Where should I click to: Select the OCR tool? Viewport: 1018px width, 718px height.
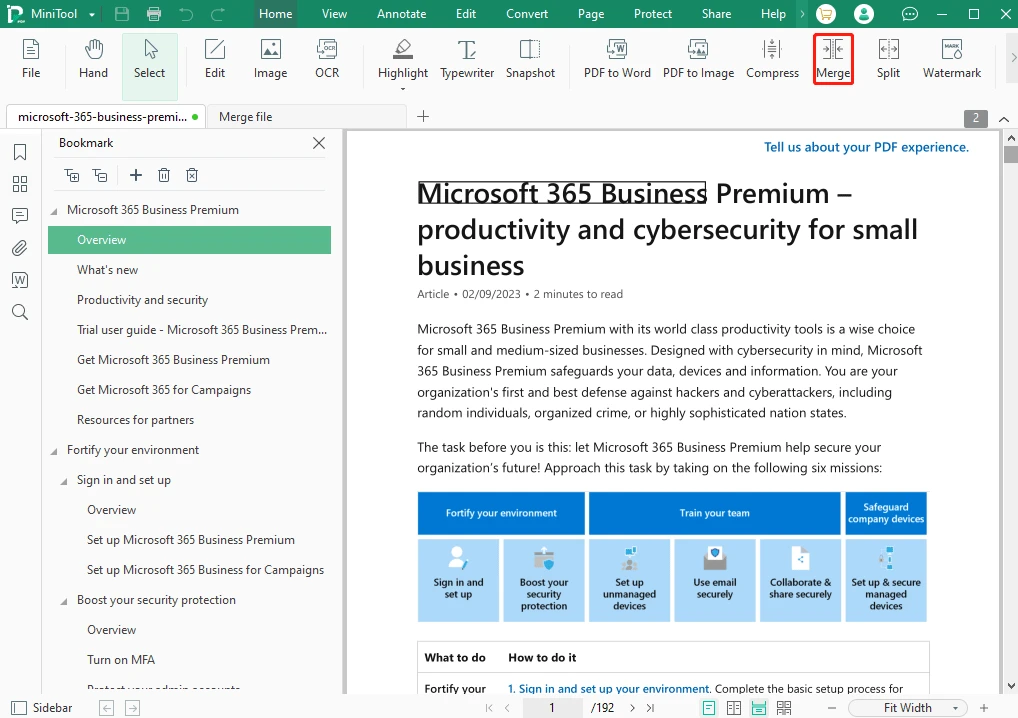327,59
